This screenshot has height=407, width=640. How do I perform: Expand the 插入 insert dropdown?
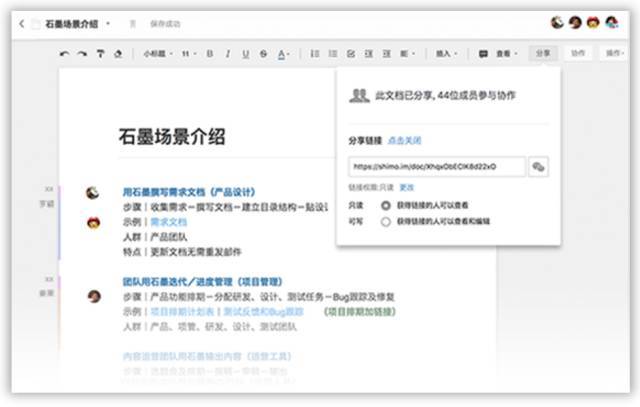(x=447, y=54)
